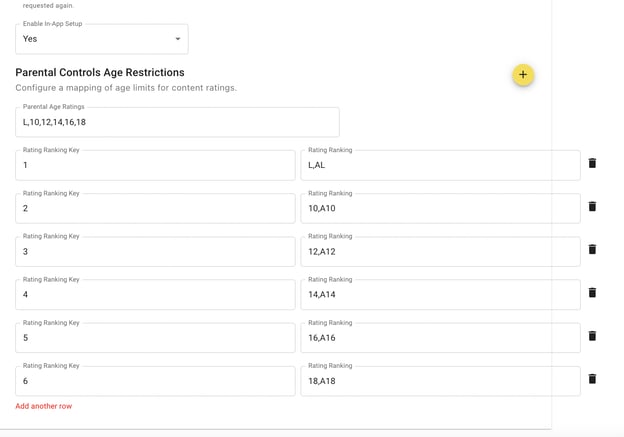Edit the Rating Ranking field L,AL
This screenshot has height=437, width=624.
pyautogui.click(x=440, y=165)
